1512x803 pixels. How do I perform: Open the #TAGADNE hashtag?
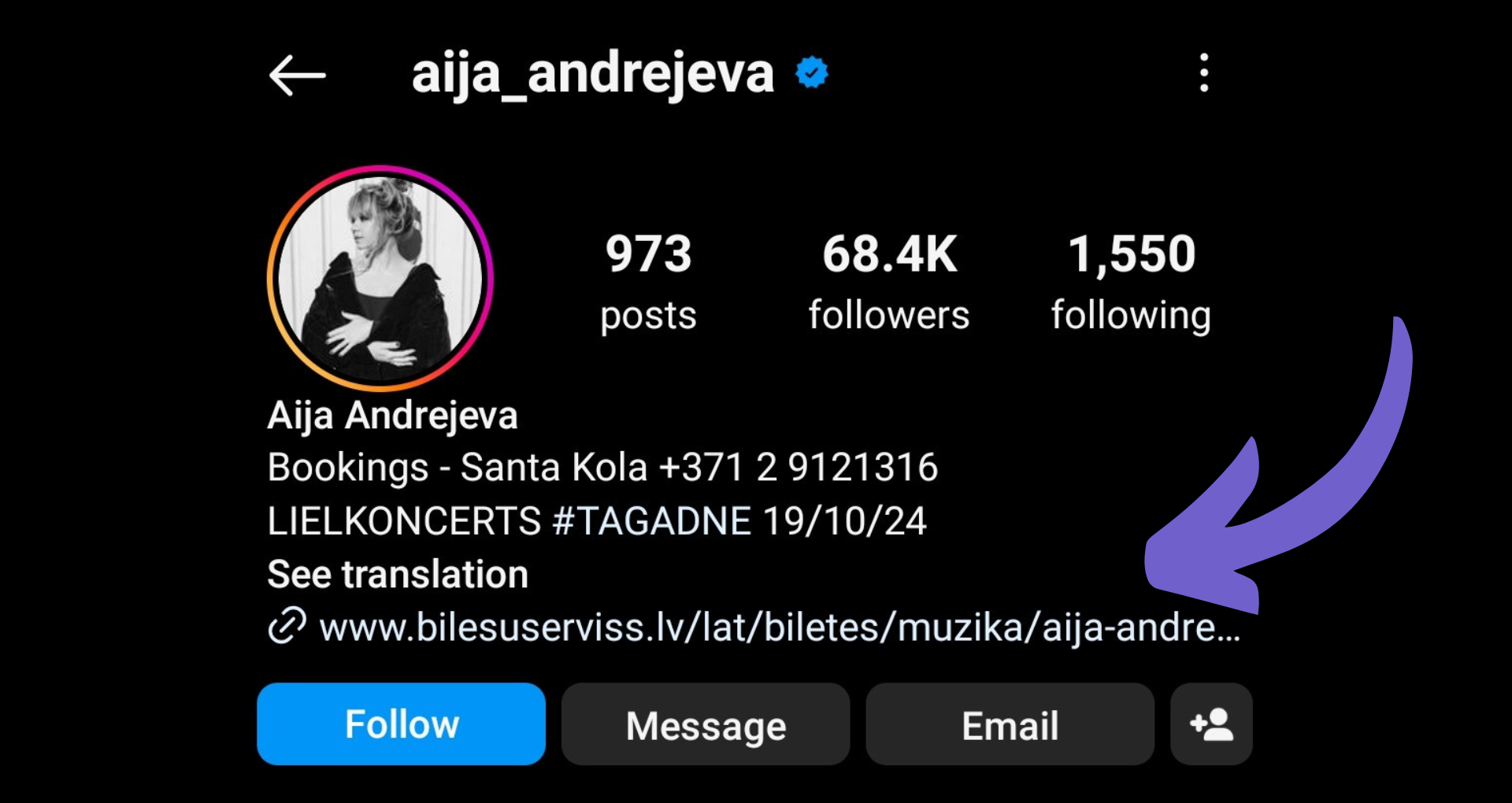point(652,521)
